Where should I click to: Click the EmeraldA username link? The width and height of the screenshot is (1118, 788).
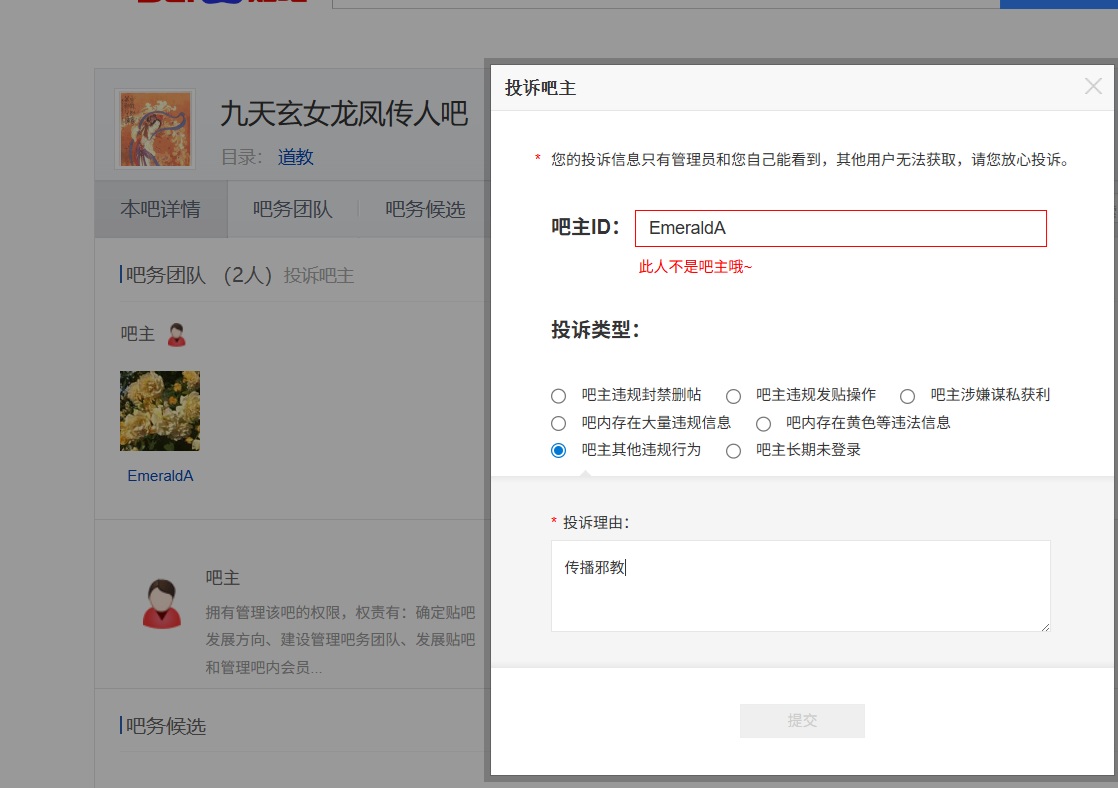tap(160, 476)
